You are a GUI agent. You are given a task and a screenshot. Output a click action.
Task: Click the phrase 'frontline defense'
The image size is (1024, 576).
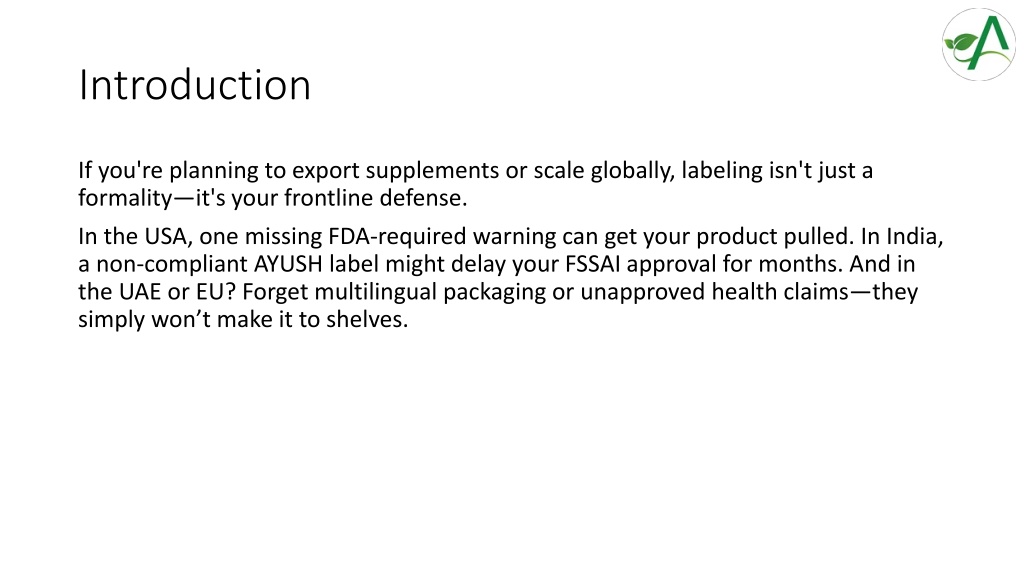(x=376, y=198)
